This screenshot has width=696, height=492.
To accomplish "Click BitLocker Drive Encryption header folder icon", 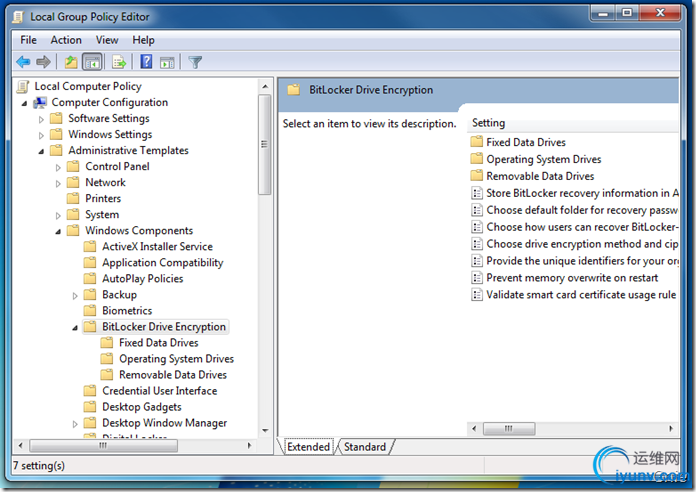I will (293, 90).
